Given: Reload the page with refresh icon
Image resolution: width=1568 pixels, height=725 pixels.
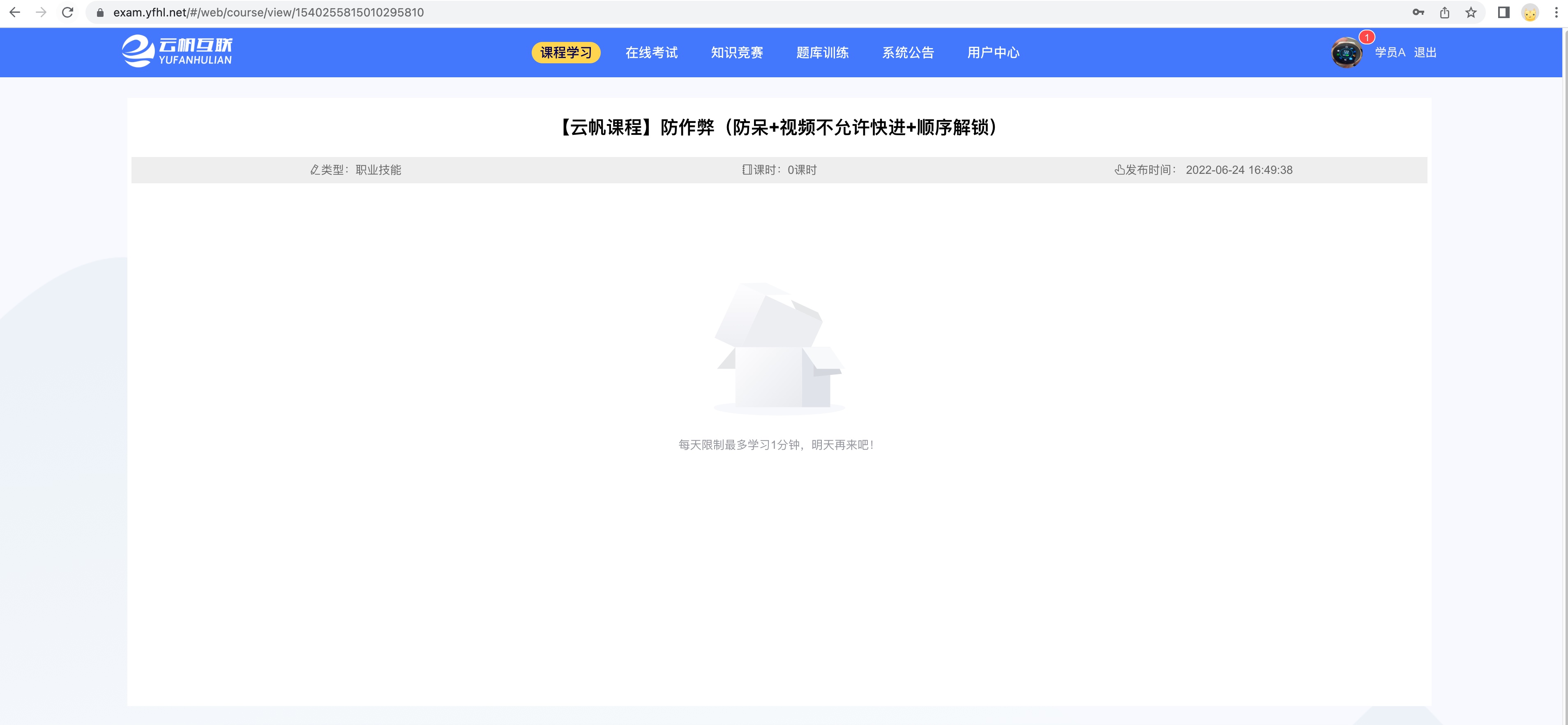Looking at the screenshot, I should point(67,12).
